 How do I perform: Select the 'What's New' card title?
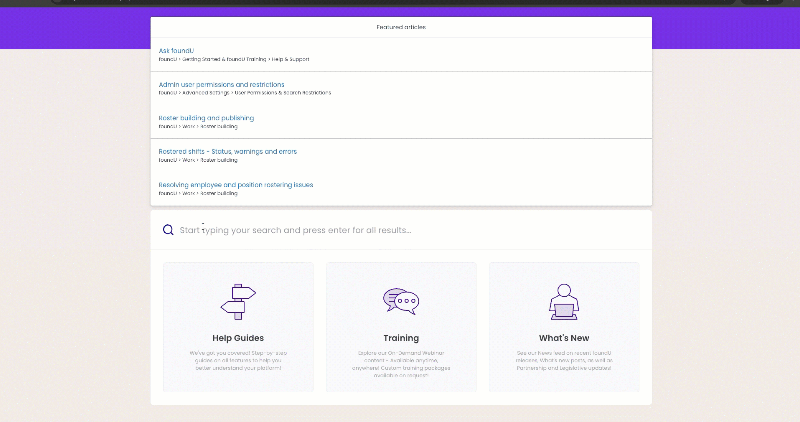pyautogui.click(x=564, y=338)
